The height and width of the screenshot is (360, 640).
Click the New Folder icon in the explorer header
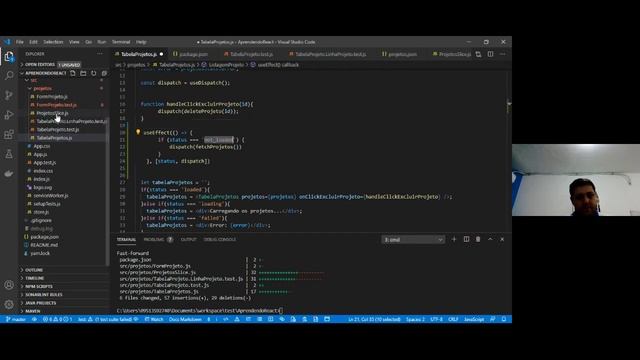coord(83,73)
